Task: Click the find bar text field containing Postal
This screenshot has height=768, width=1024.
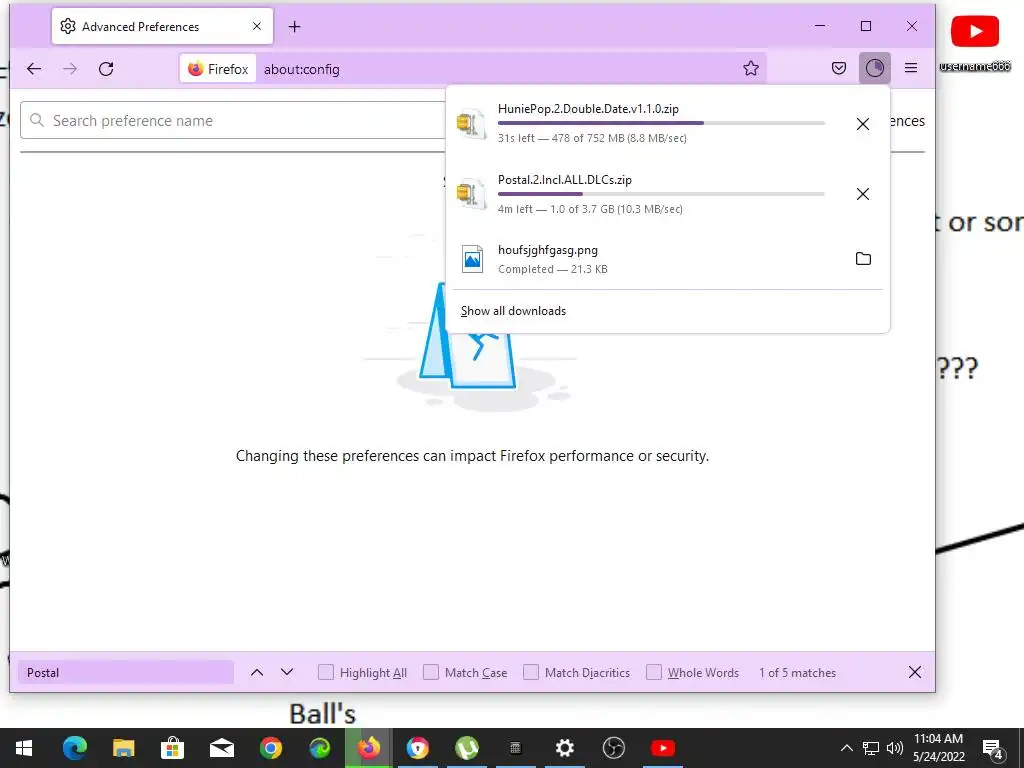Action: tap(126, 673)
